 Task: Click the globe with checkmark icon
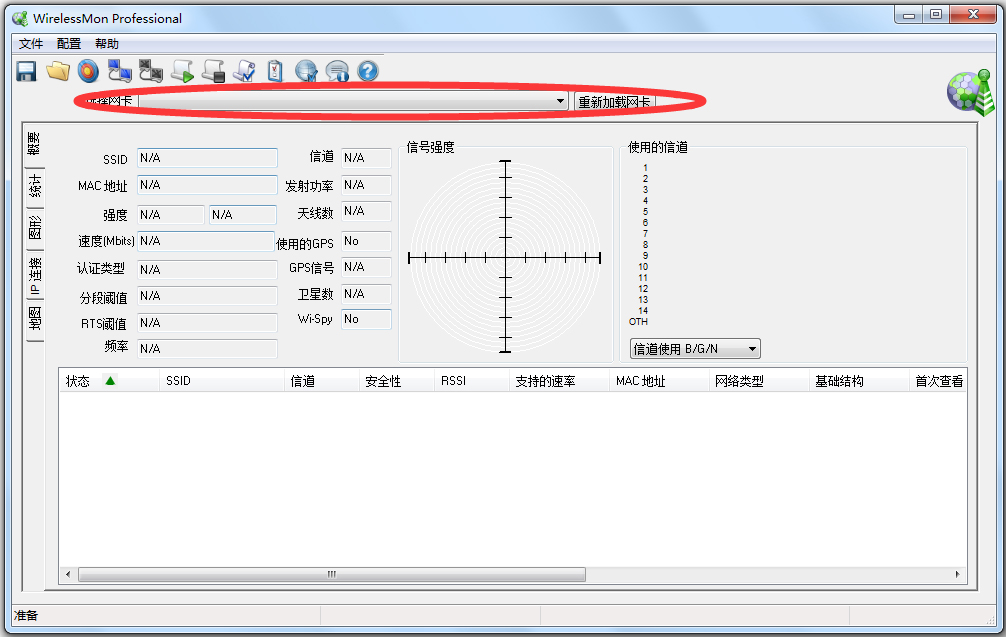(306, 71)
